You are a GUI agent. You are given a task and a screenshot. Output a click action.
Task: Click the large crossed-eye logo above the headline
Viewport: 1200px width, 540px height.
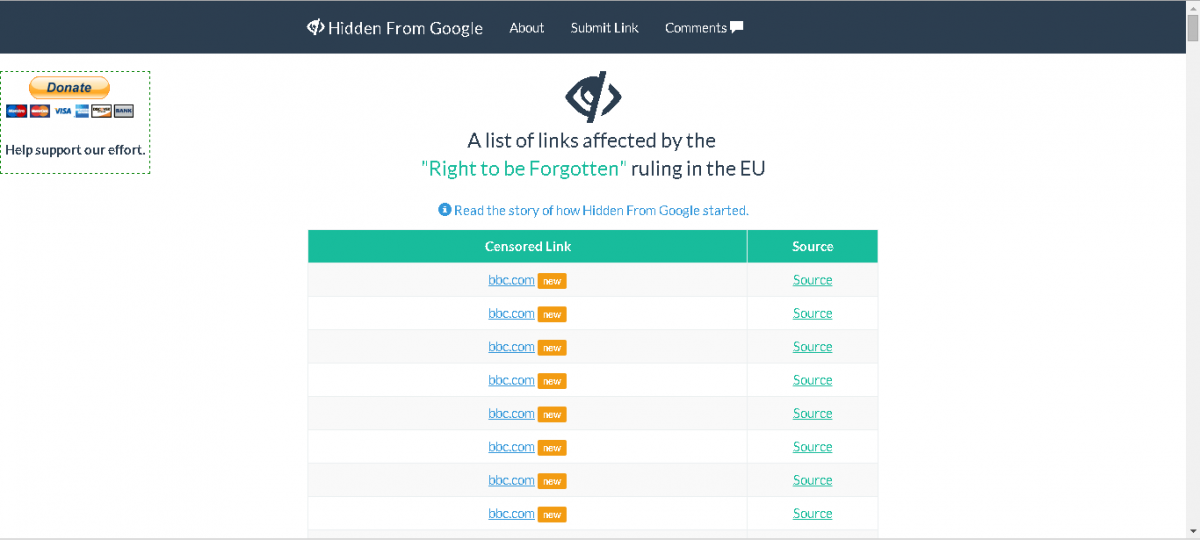click(x=593, y=97)
